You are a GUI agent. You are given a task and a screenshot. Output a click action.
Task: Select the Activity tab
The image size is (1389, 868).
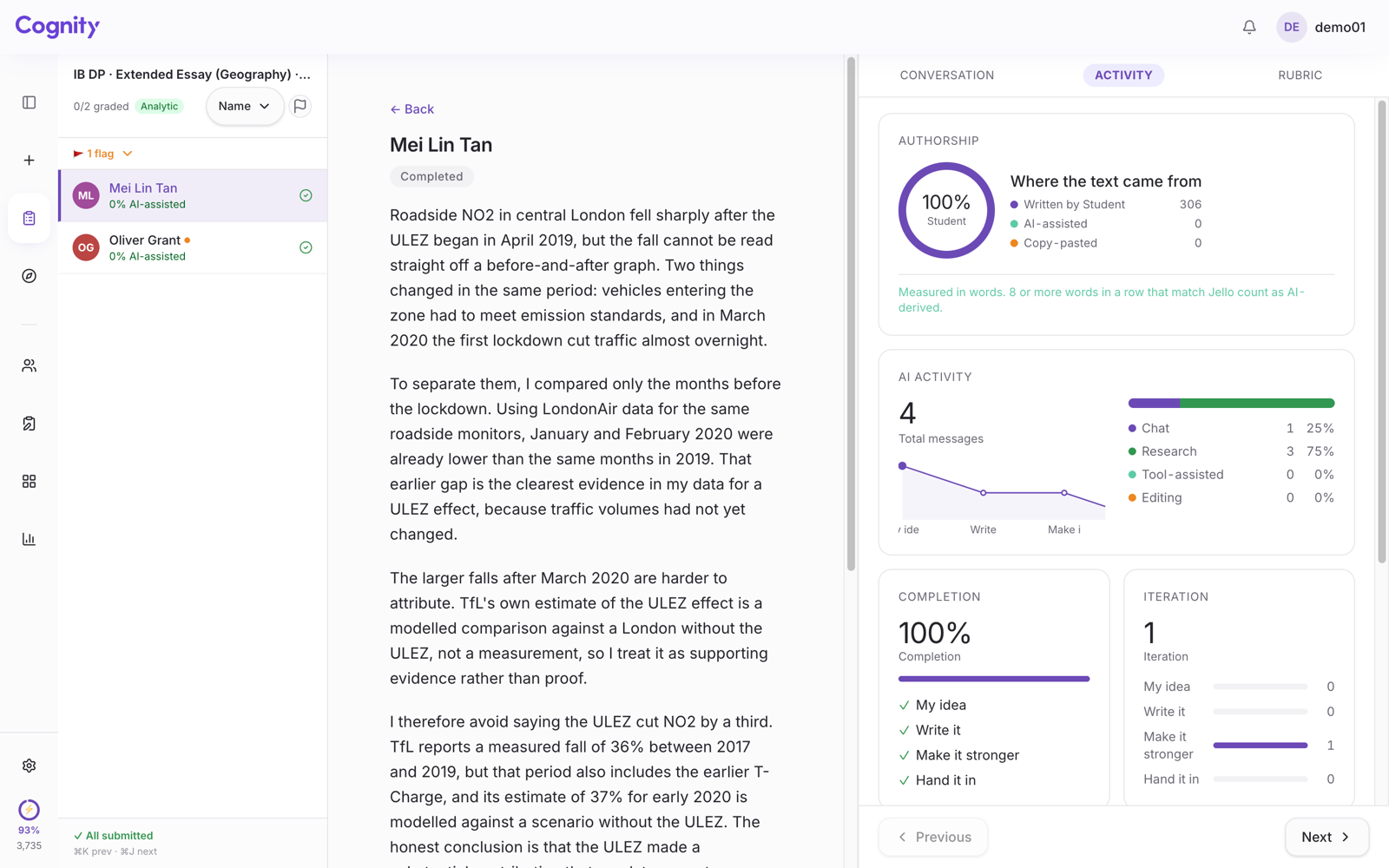[x=1123, y=76]
